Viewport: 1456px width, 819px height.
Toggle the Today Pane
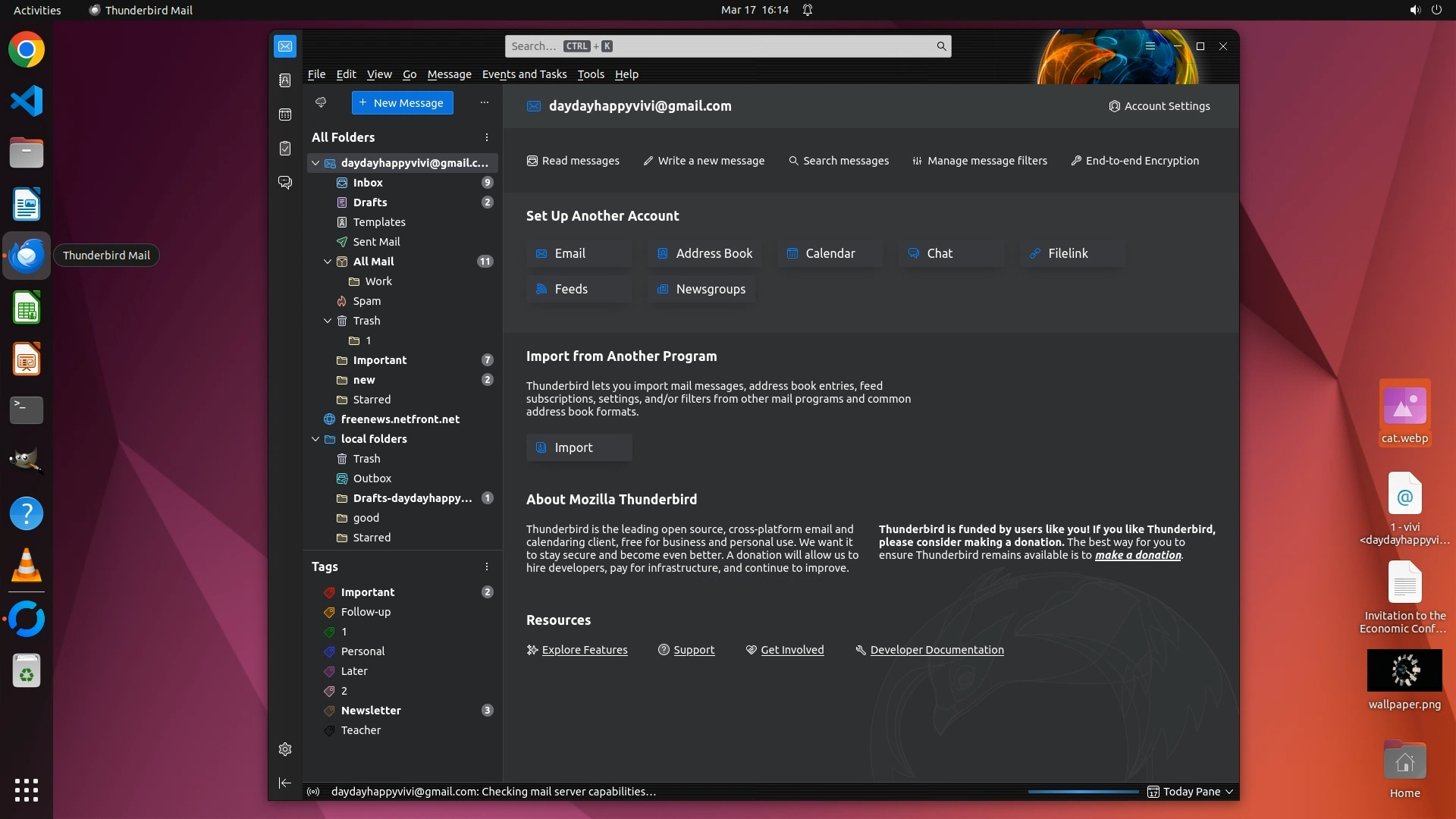pyautogui.click(x=1191, y=792)
